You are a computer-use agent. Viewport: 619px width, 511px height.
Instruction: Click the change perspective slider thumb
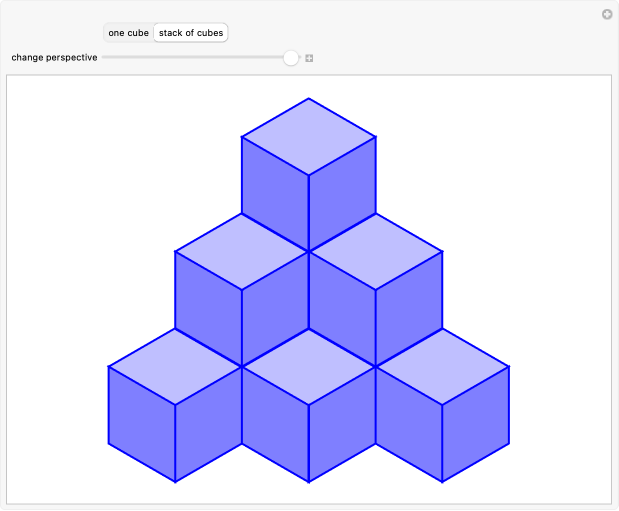(x=291, y=58)
